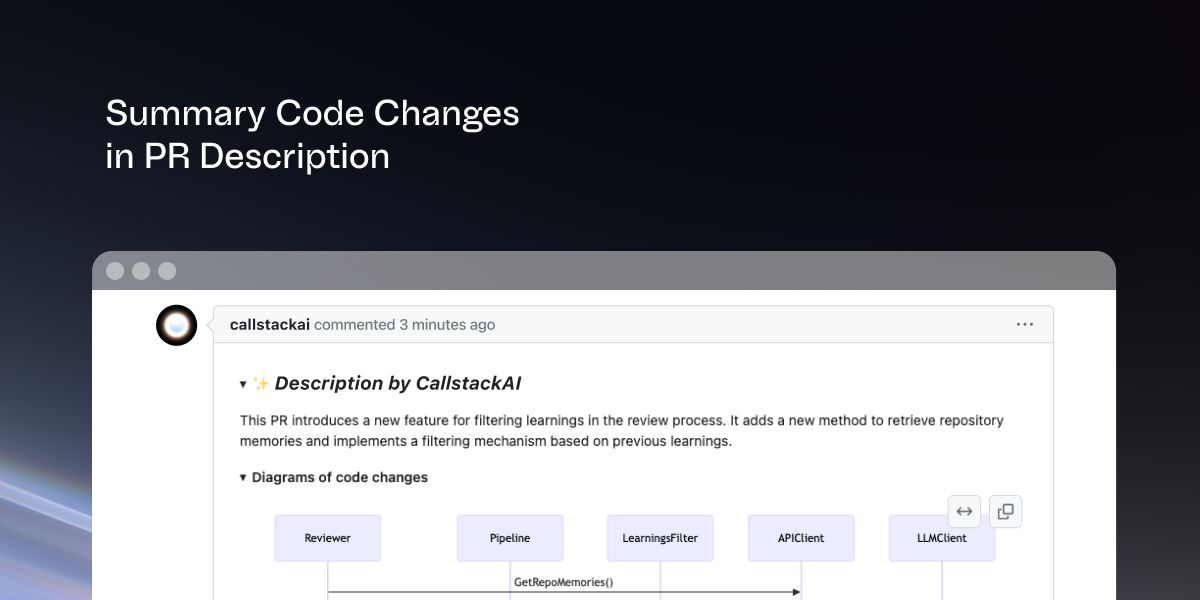This screenshot has width=1200, height=600.
Task: Open the callstackai profile link
Action: [x=270, y=324]
